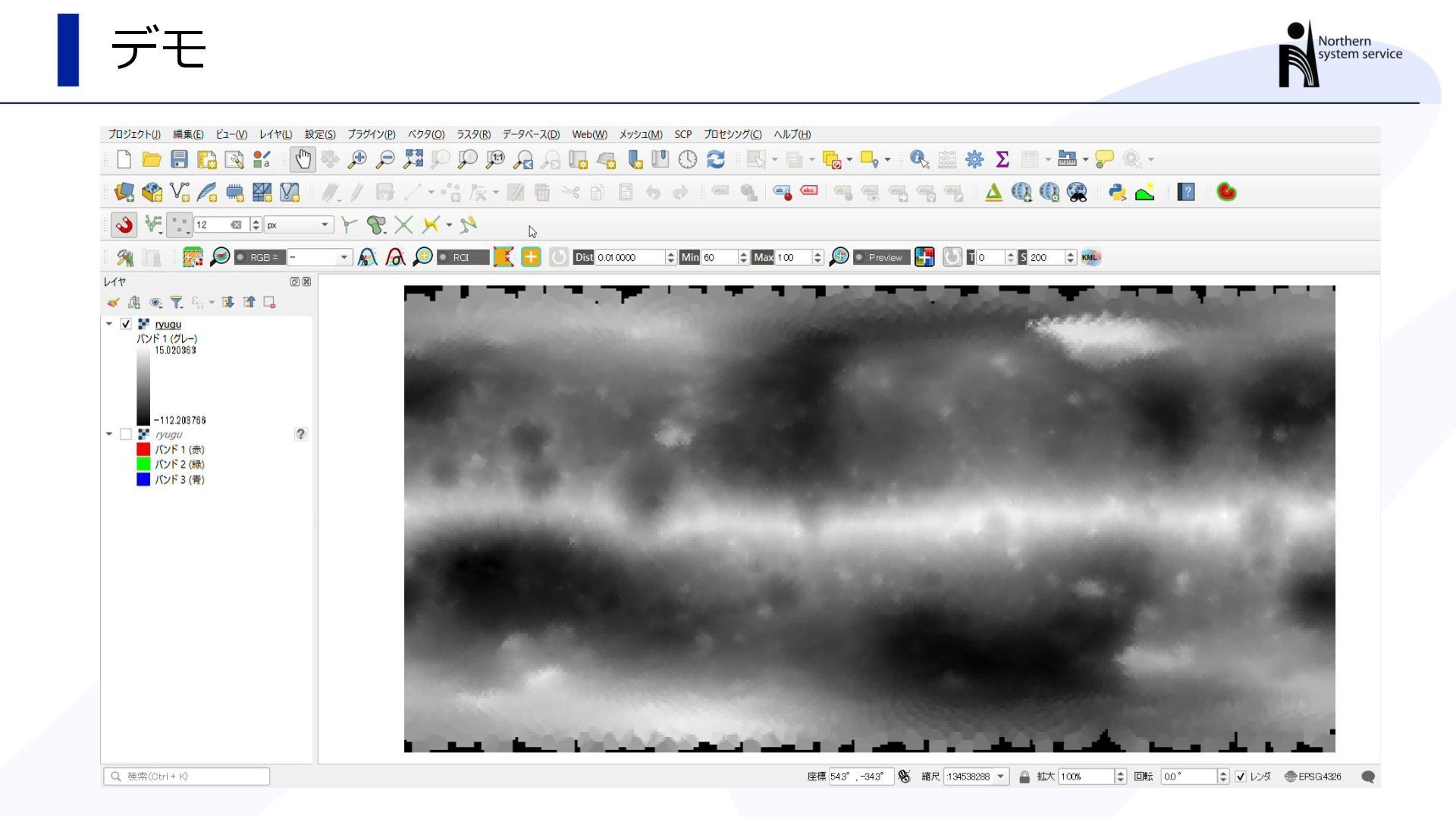1456x819 pixels.
Task: Click the Refresh map icon
Action: pos(715,159)
